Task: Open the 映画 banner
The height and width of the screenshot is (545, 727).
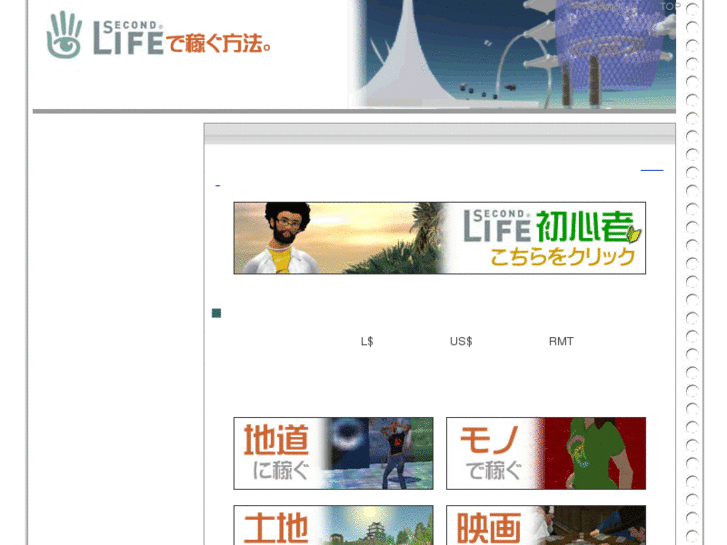Action: coord(546,525)
